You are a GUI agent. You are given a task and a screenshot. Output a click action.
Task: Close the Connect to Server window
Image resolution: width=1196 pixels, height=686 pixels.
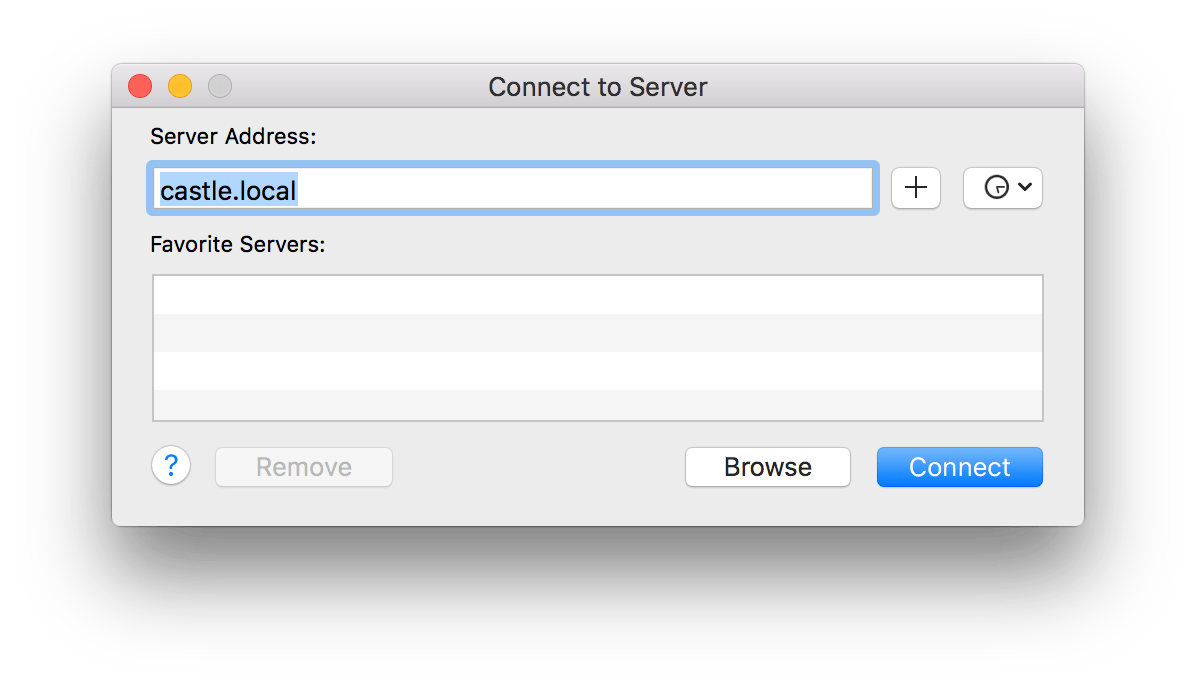140,87
